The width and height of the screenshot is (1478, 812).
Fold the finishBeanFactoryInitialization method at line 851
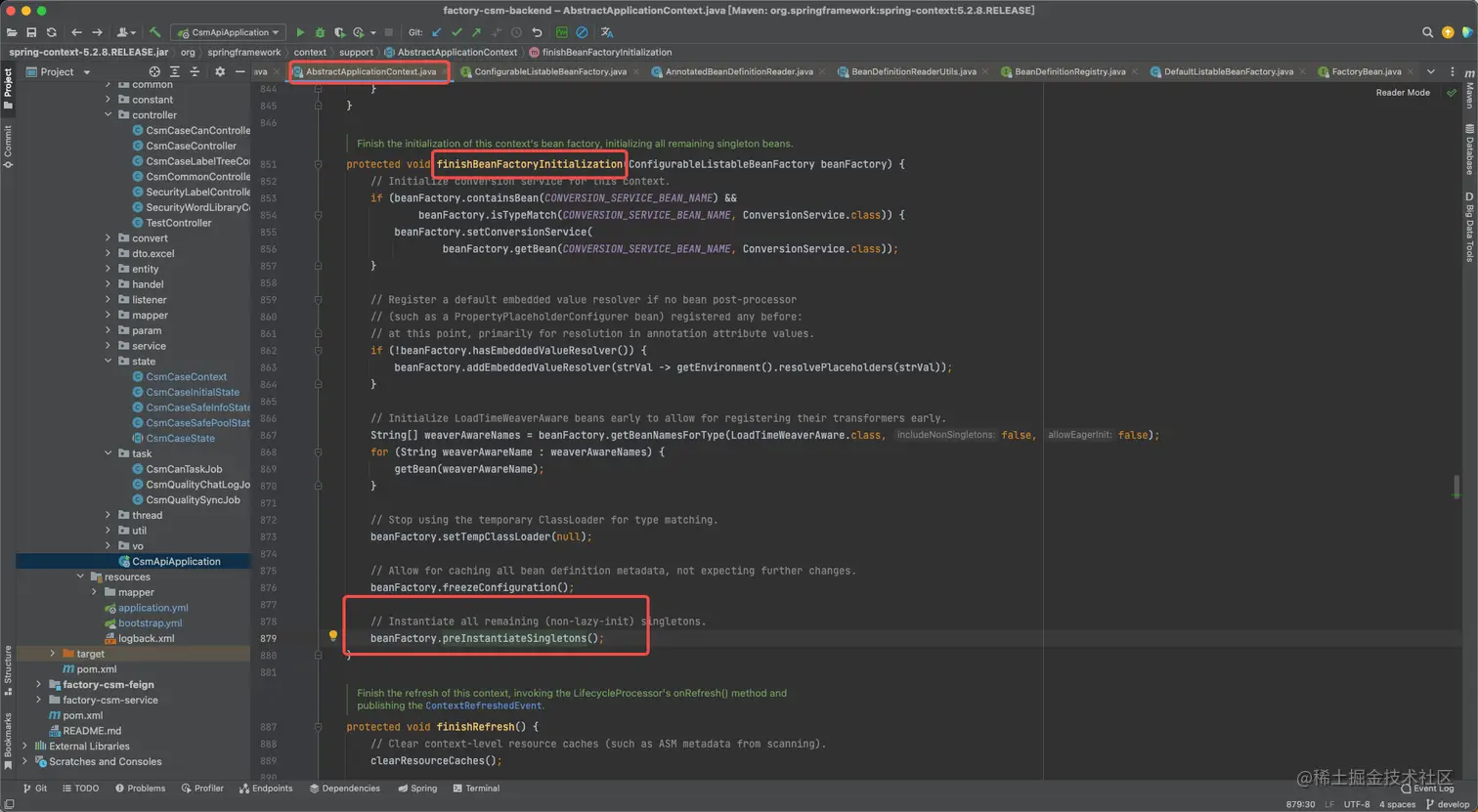[318, 164]
